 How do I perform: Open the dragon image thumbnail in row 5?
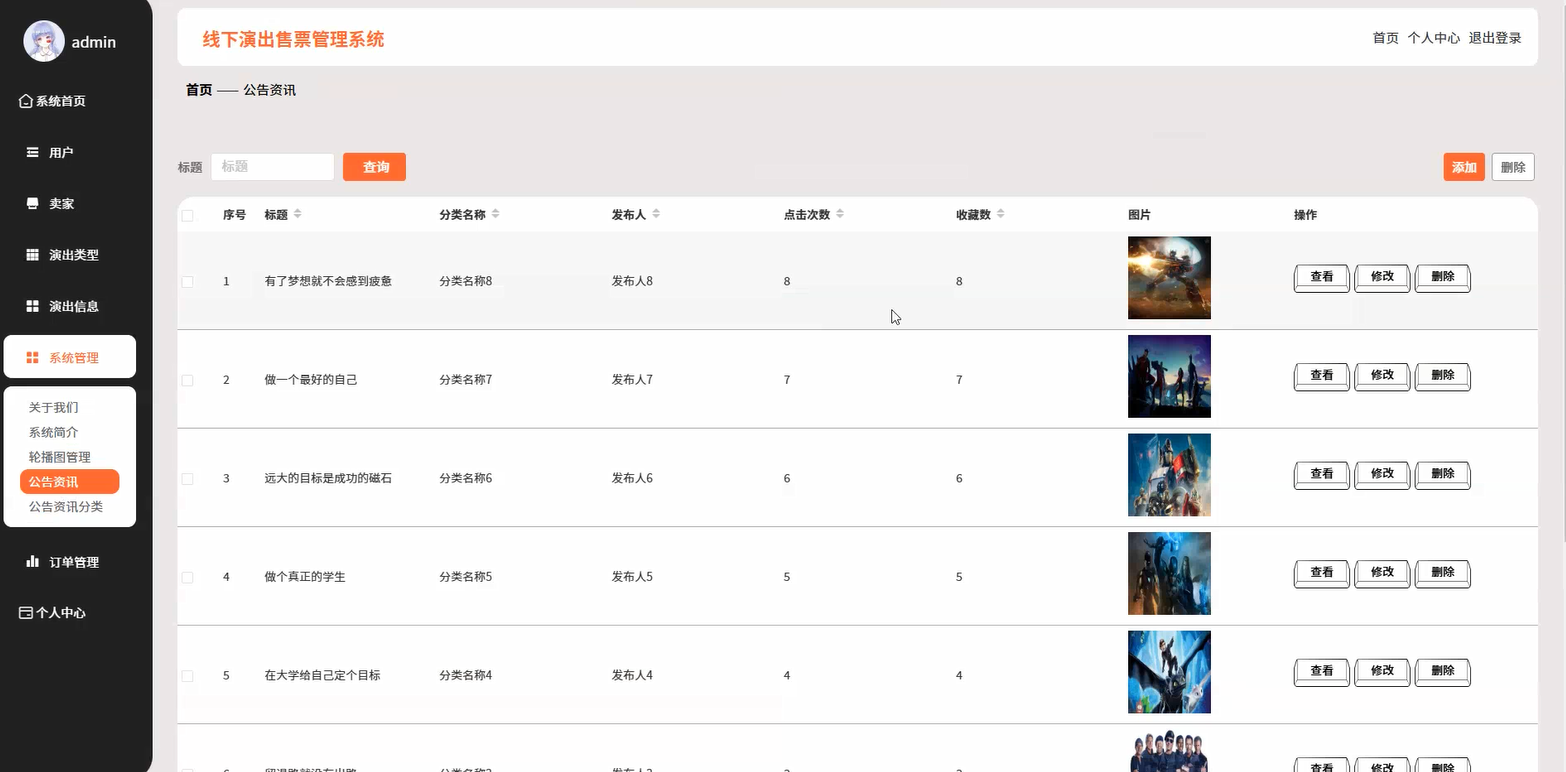[x=1169, y=672]
